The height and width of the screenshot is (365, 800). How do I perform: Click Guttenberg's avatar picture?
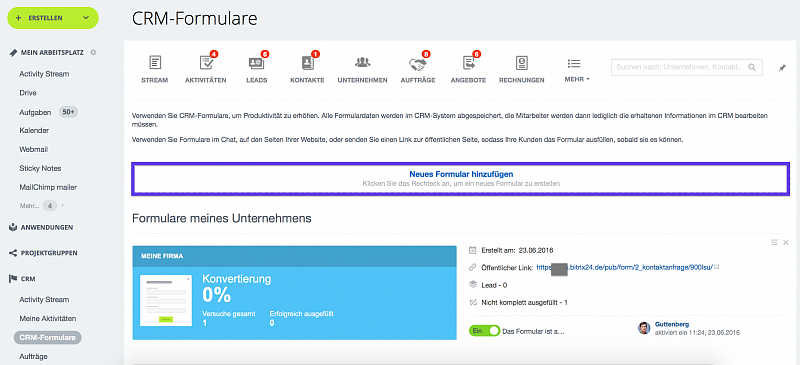(x=644, y=328)
